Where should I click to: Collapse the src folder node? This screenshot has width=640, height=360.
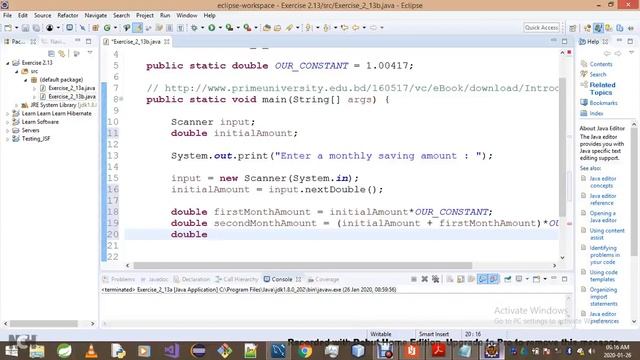(17, 71)
